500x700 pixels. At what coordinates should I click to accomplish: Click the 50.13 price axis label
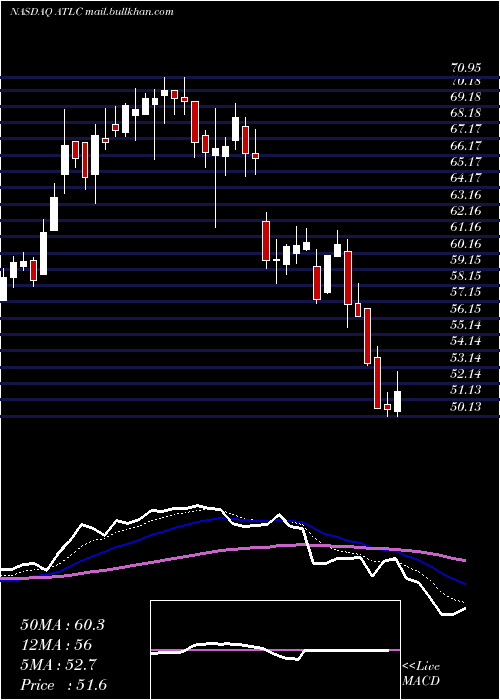tap(466, 407)
